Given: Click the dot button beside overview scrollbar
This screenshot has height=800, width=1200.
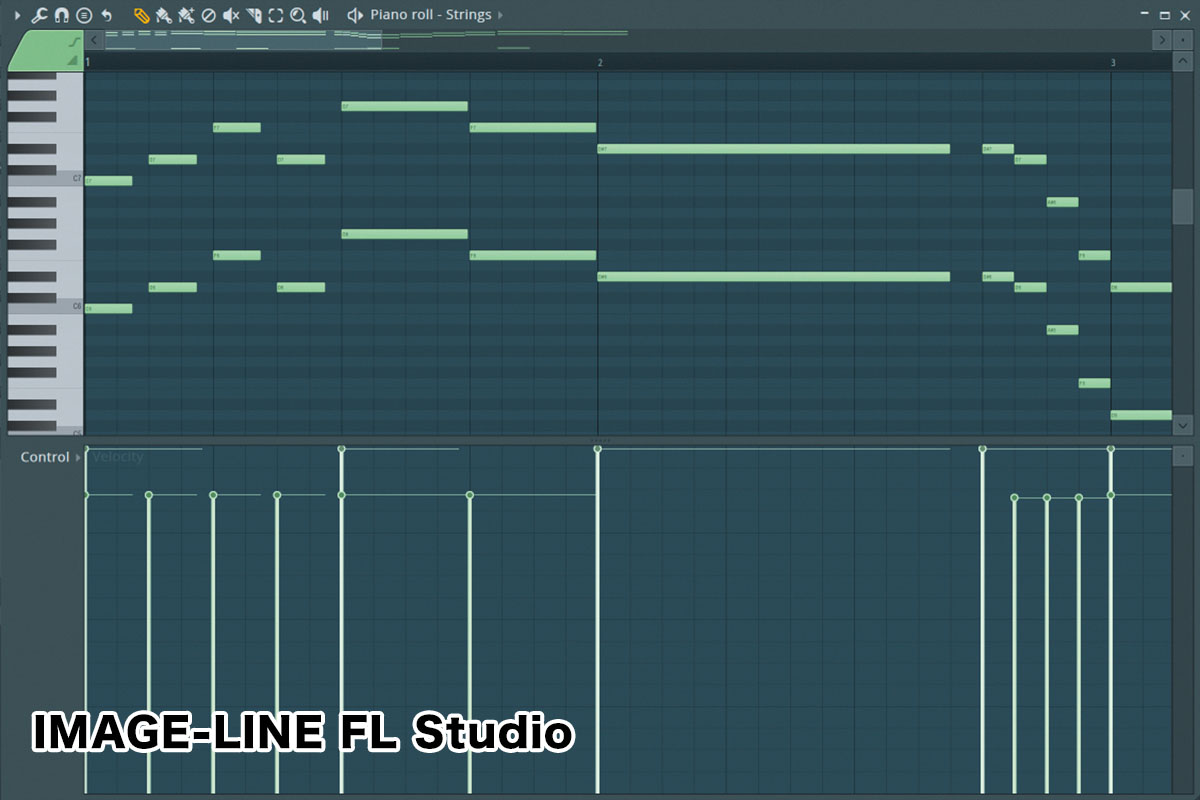Looking at the screenshot, I should 1183,40.
